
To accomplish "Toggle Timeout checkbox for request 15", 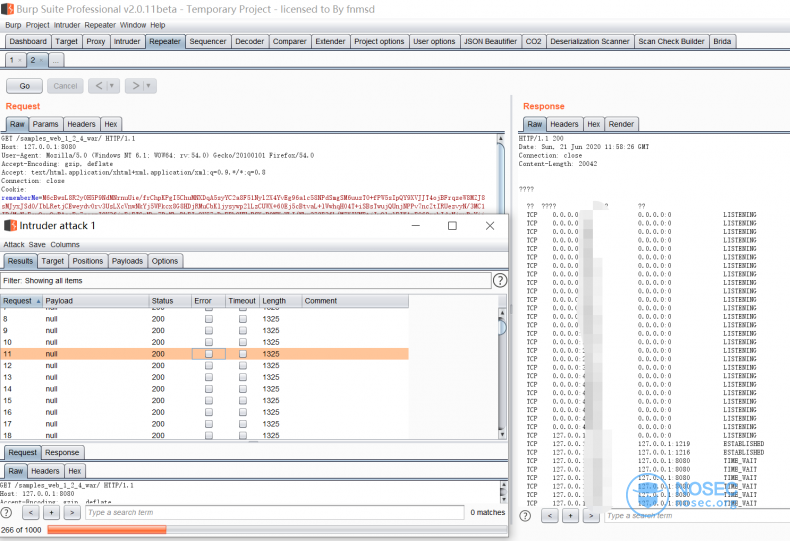I will pos(243,400).
